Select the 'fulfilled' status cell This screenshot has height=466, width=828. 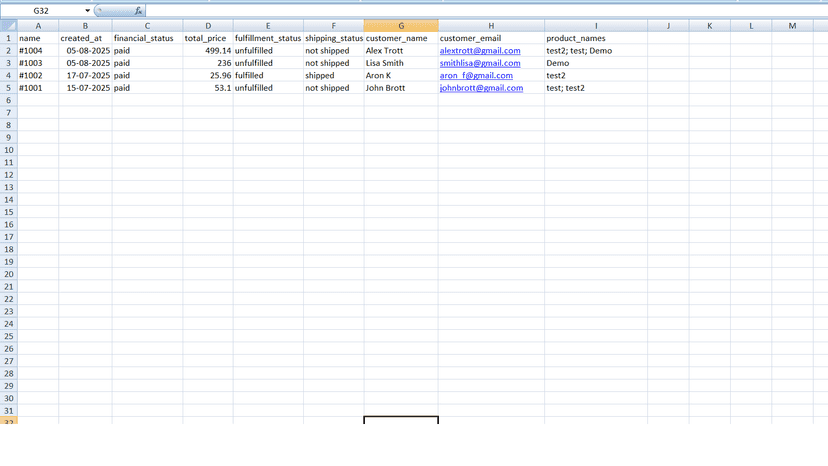pyautogui.click(x=268, y=76)
